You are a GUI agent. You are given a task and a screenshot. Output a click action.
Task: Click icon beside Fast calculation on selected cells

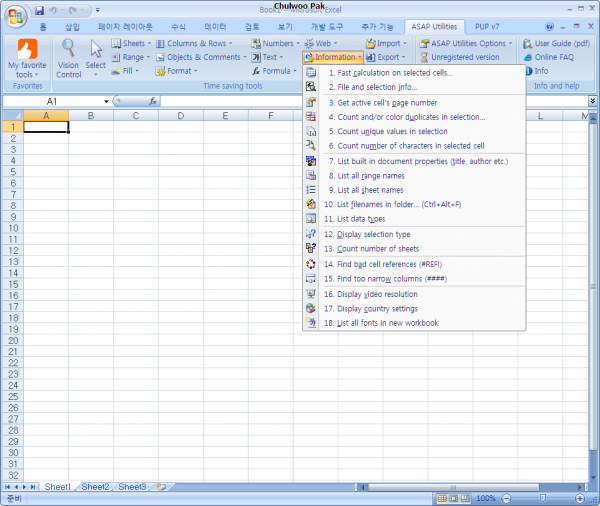(311, 72)
